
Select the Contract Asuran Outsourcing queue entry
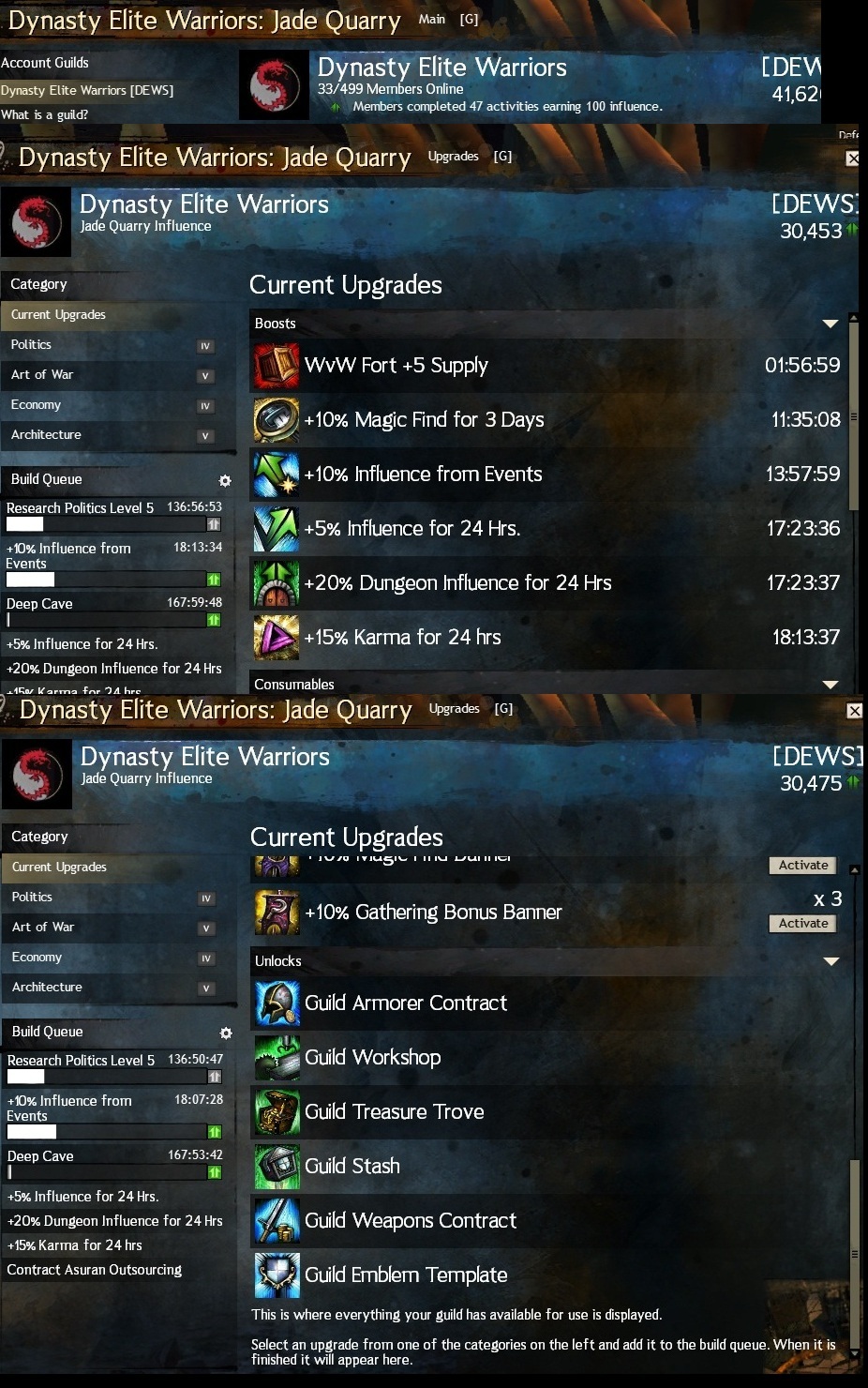tap(95, 1270)
